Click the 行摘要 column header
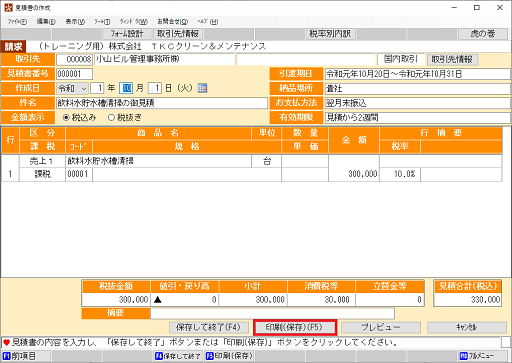This screenshot has height=363, width=512. pyautogui.click(x=441, y=133)
